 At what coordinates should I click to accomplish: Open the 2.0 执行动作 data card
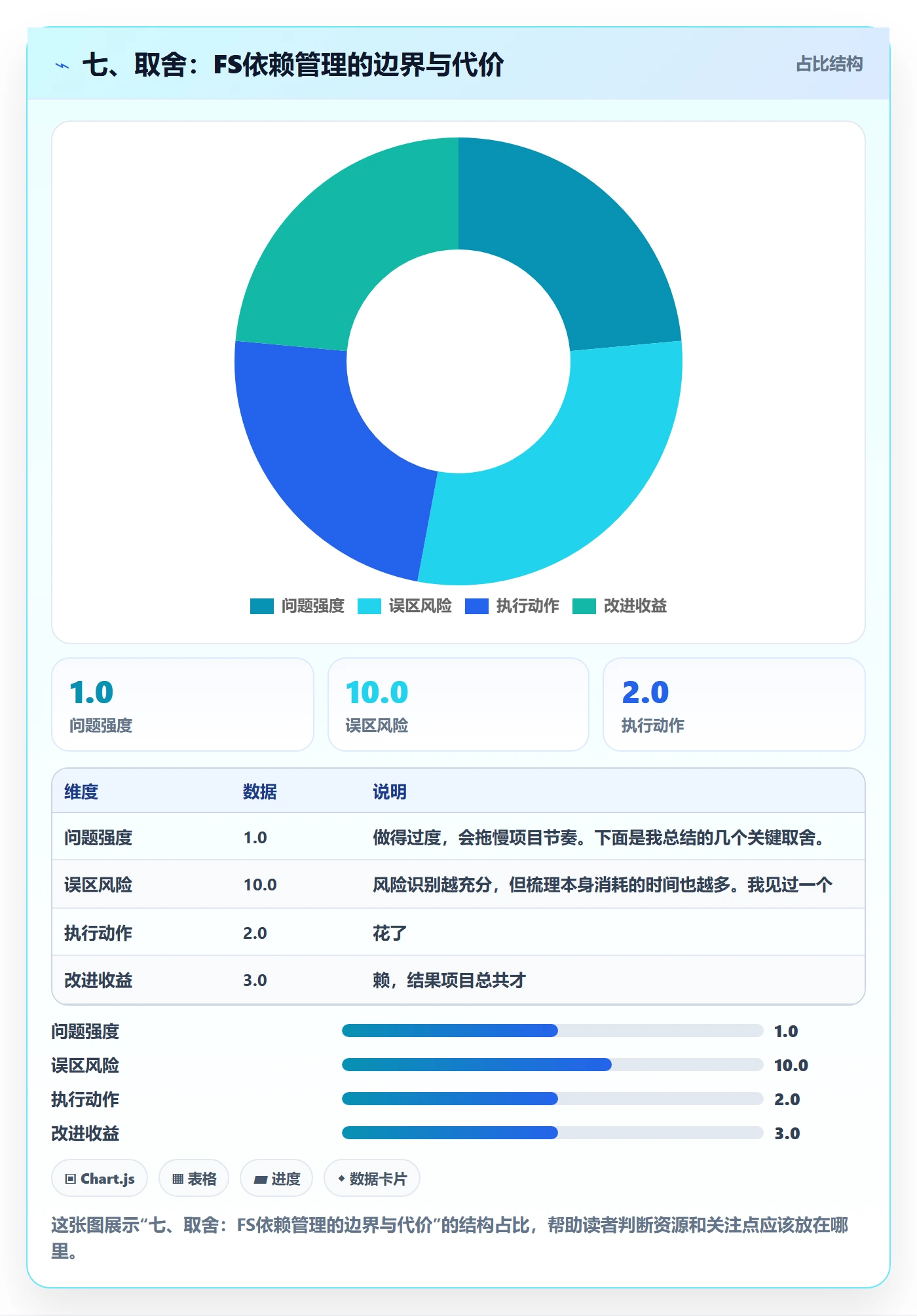(x=734, y=704)
